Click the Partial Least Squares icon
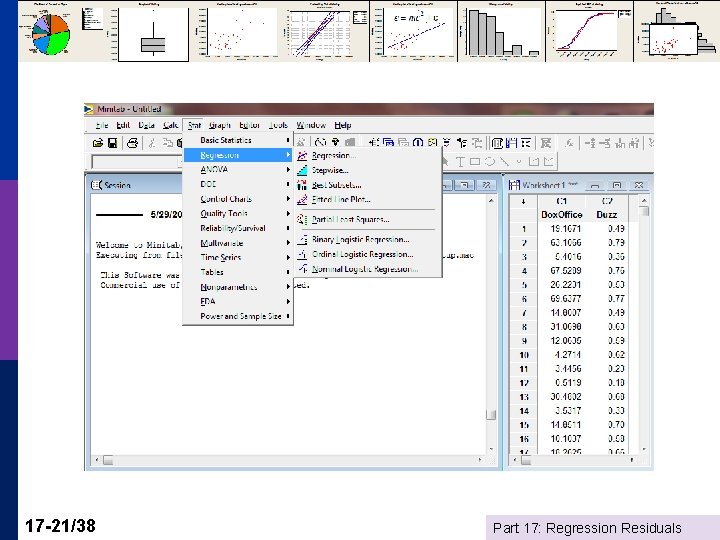The image size is (720, 540). [302, 219]
